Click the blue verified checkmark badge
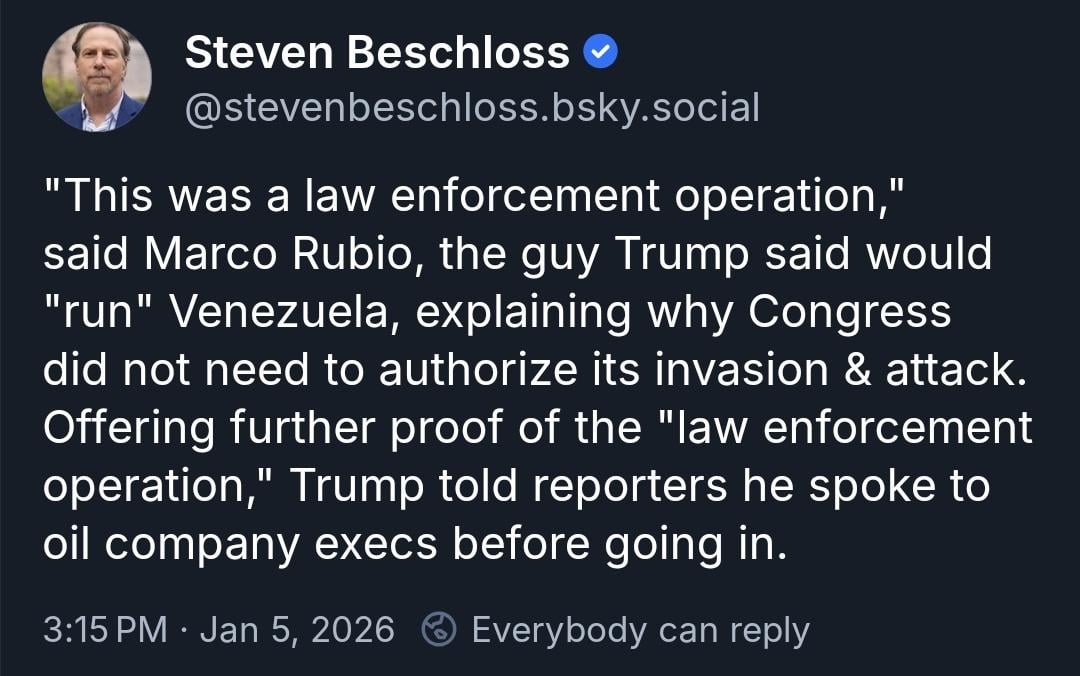The image size is (1080, 676). pyautogui.click(x=600, y=53)
